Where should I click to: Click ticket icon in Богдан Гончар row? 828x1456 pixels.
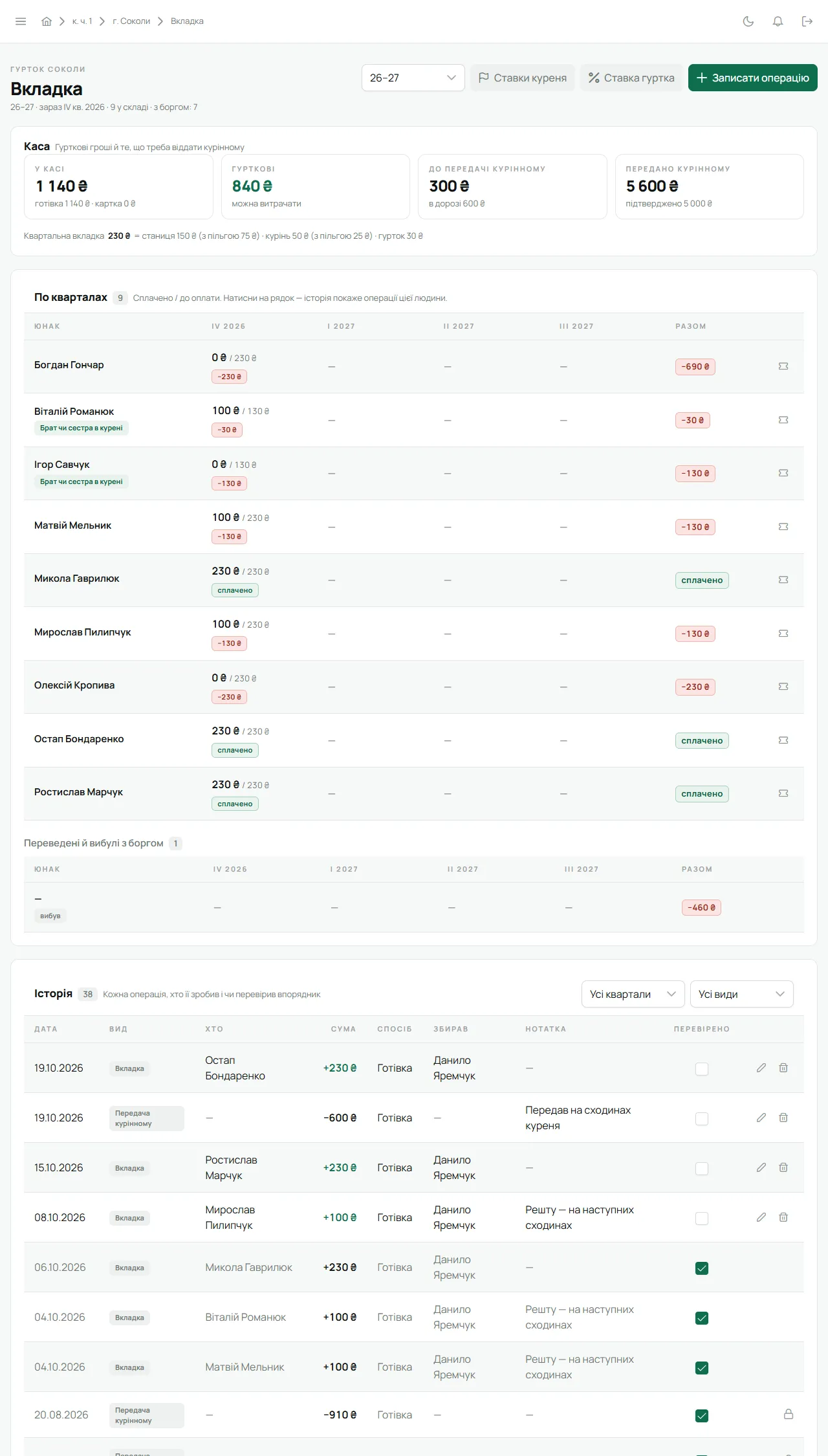[783, 366]
